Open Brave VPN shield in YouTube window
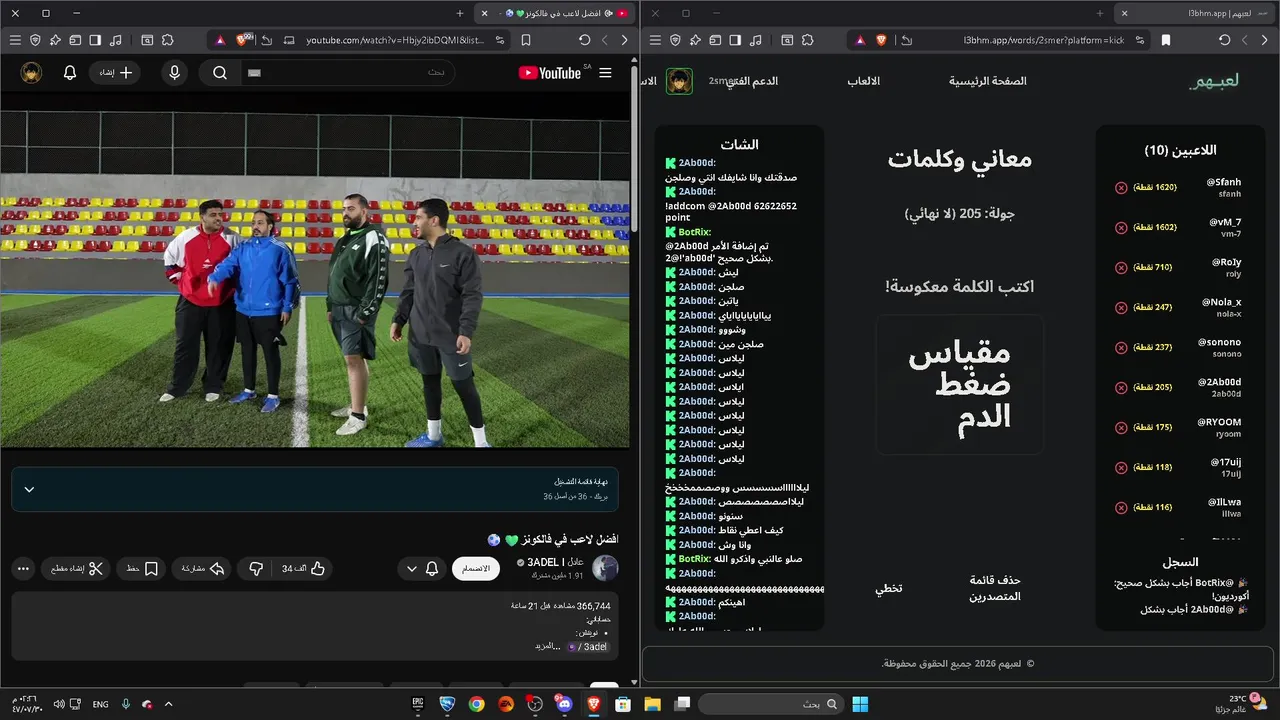The height and width of the screenshot is (720, 1280). (35, 40)
